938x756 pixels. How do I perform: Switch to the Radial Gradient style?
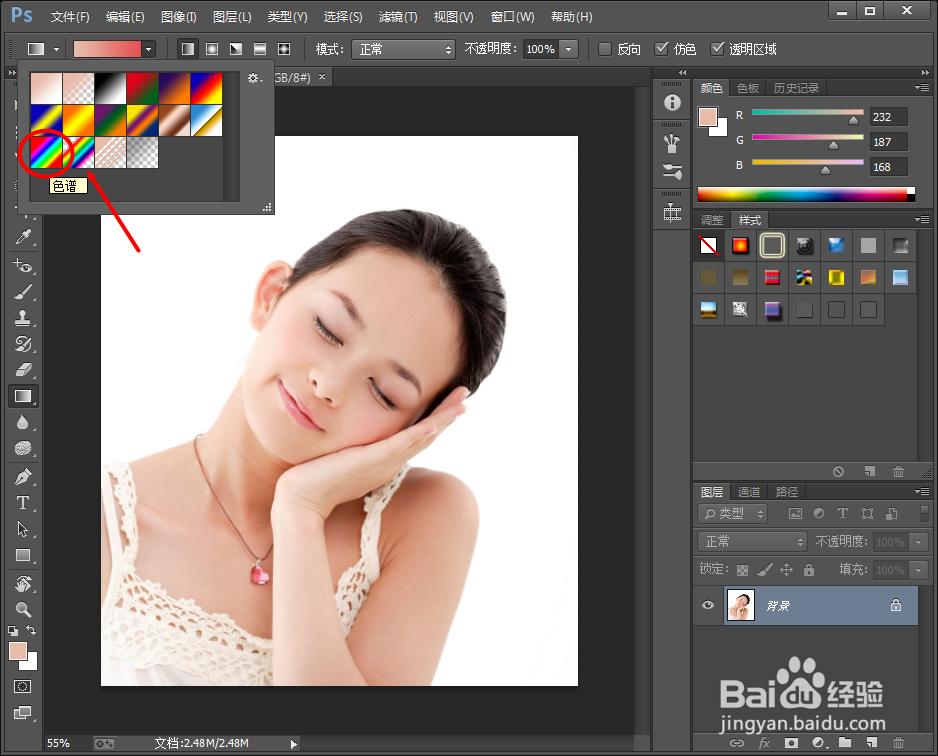point(210,48)
